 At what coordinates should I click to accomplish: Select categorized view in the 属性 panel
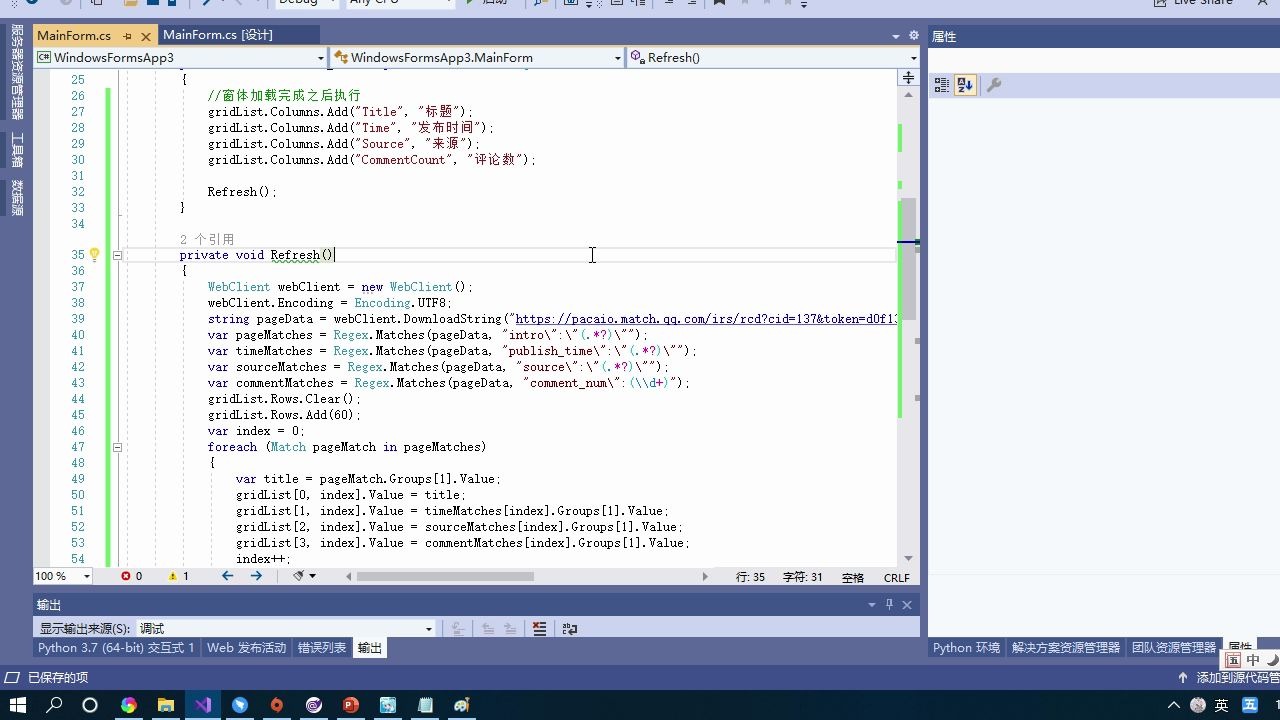(941, 85)
